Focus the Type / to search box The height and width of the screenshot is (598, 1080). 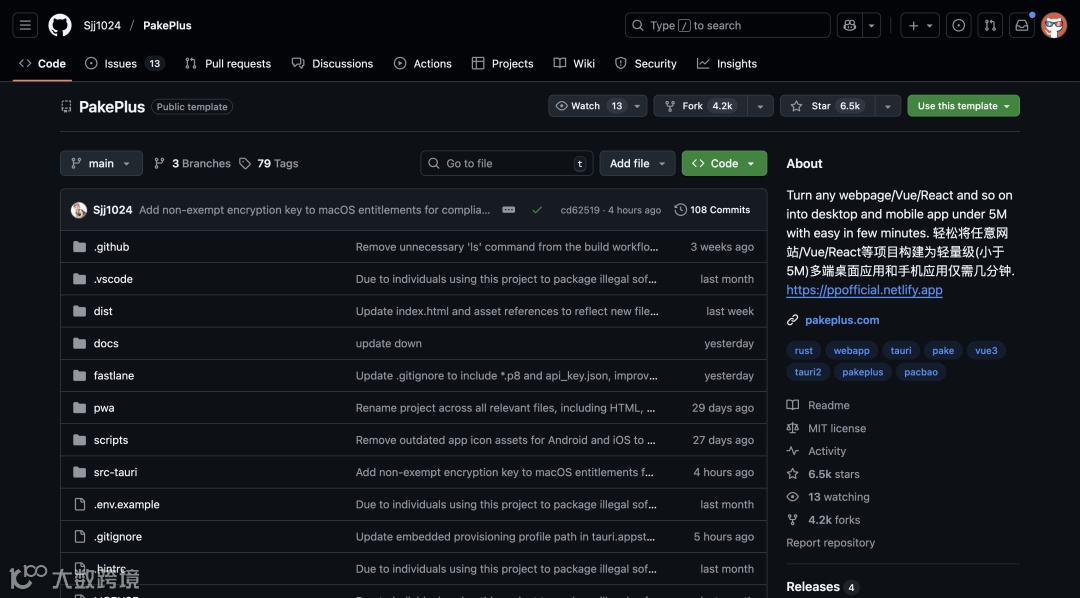point(727,25)
